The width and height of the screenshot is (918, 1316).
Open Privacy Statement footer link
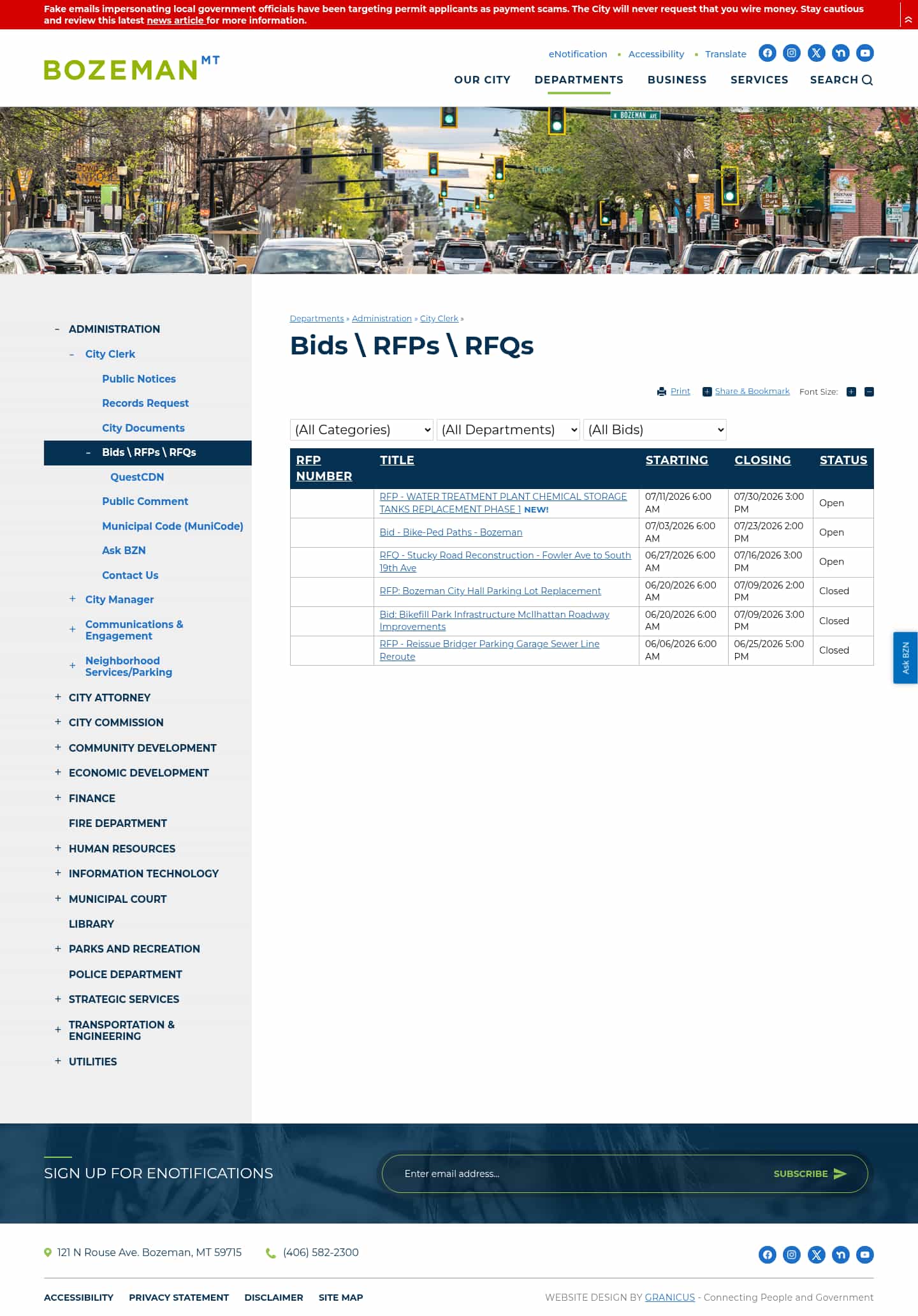pos(178,1298)
